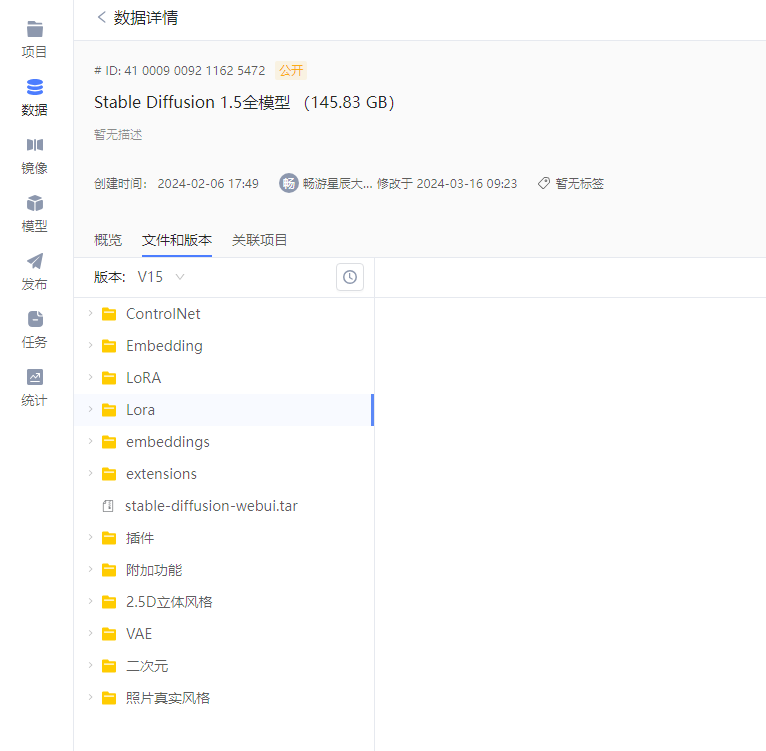Click the 插件 folder icon
Screen dimensions: 766x751
coord(109,538)
